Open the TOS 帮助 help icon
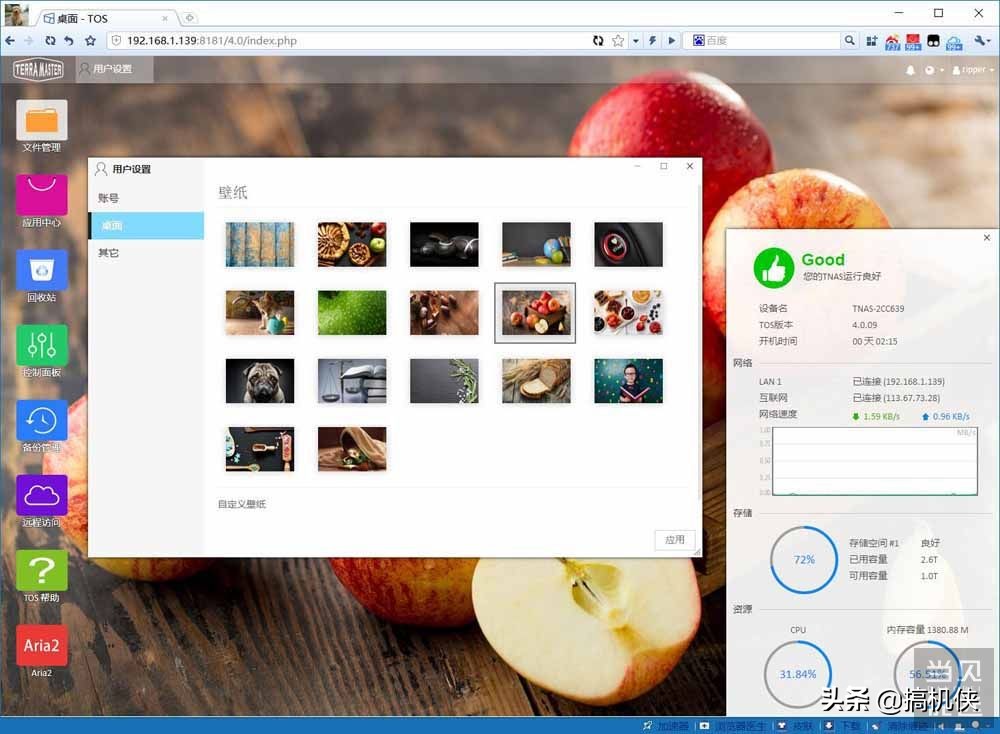Screen dimensions: 1000x734 point(42,570)
